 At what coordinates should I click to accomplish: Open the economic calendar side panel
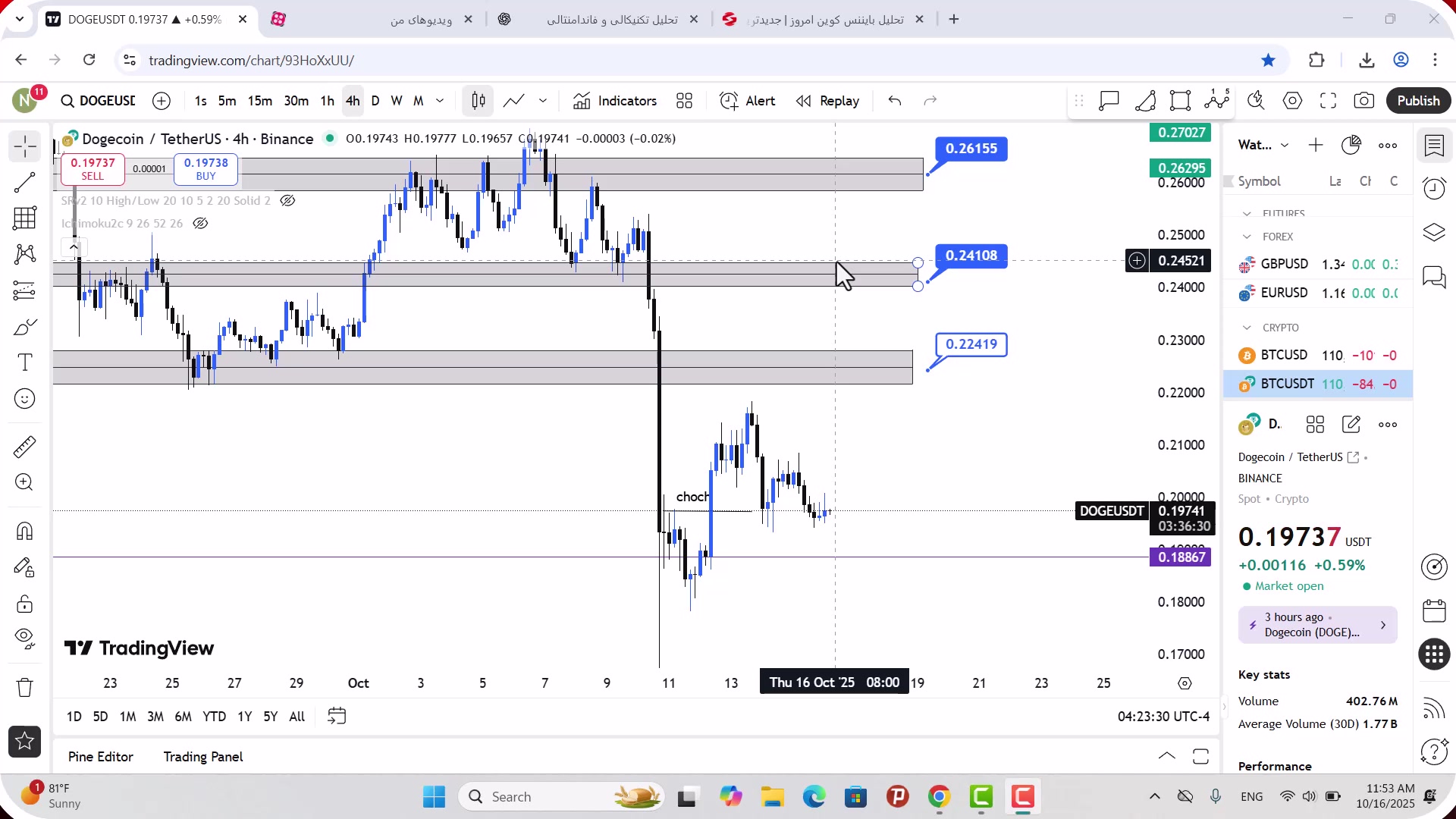1434,610
